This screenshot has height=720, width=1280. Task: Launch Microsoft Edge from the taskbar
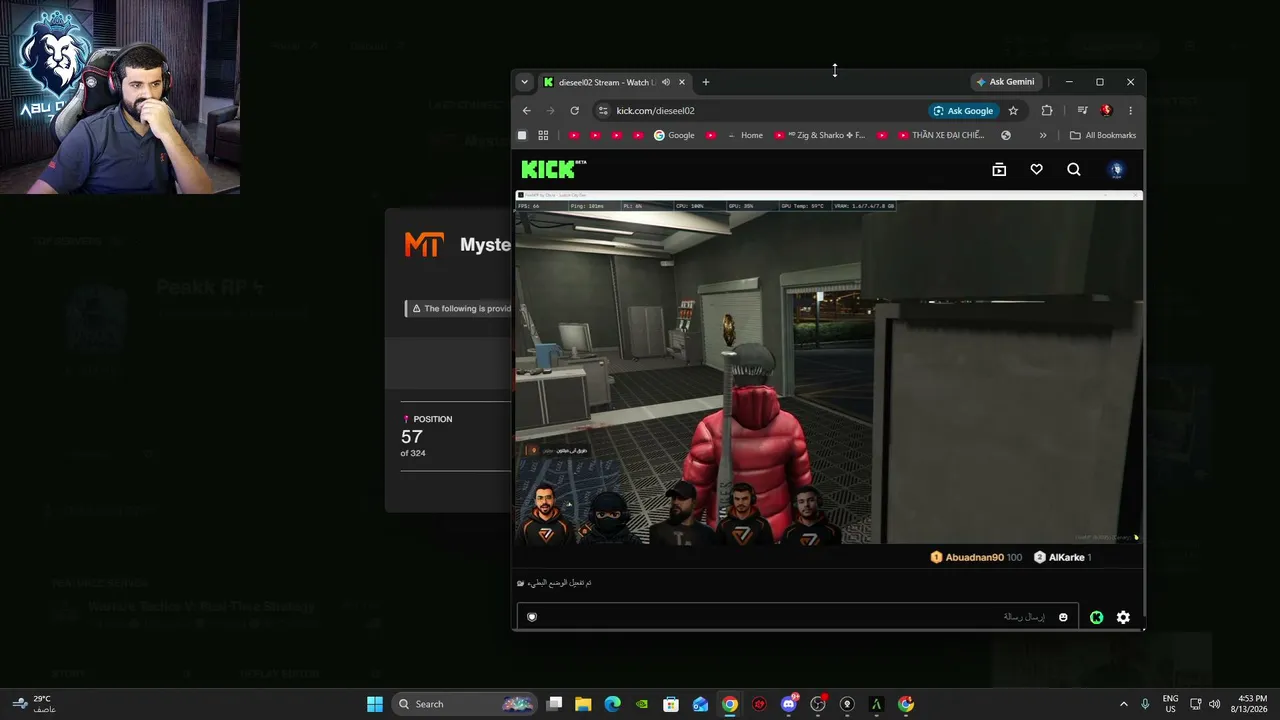coord(612,704)
